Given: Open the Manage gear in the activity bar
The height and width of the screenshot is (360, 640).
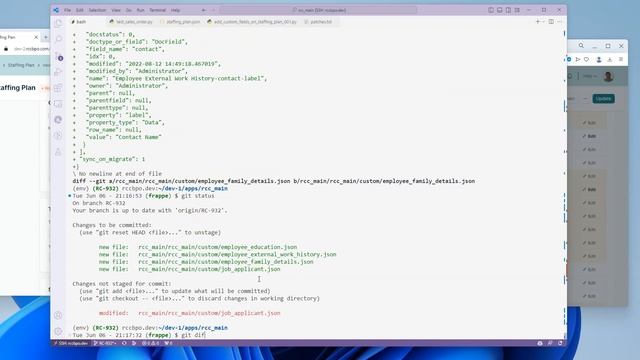Looking at the screenshot, I should [58, 331].
